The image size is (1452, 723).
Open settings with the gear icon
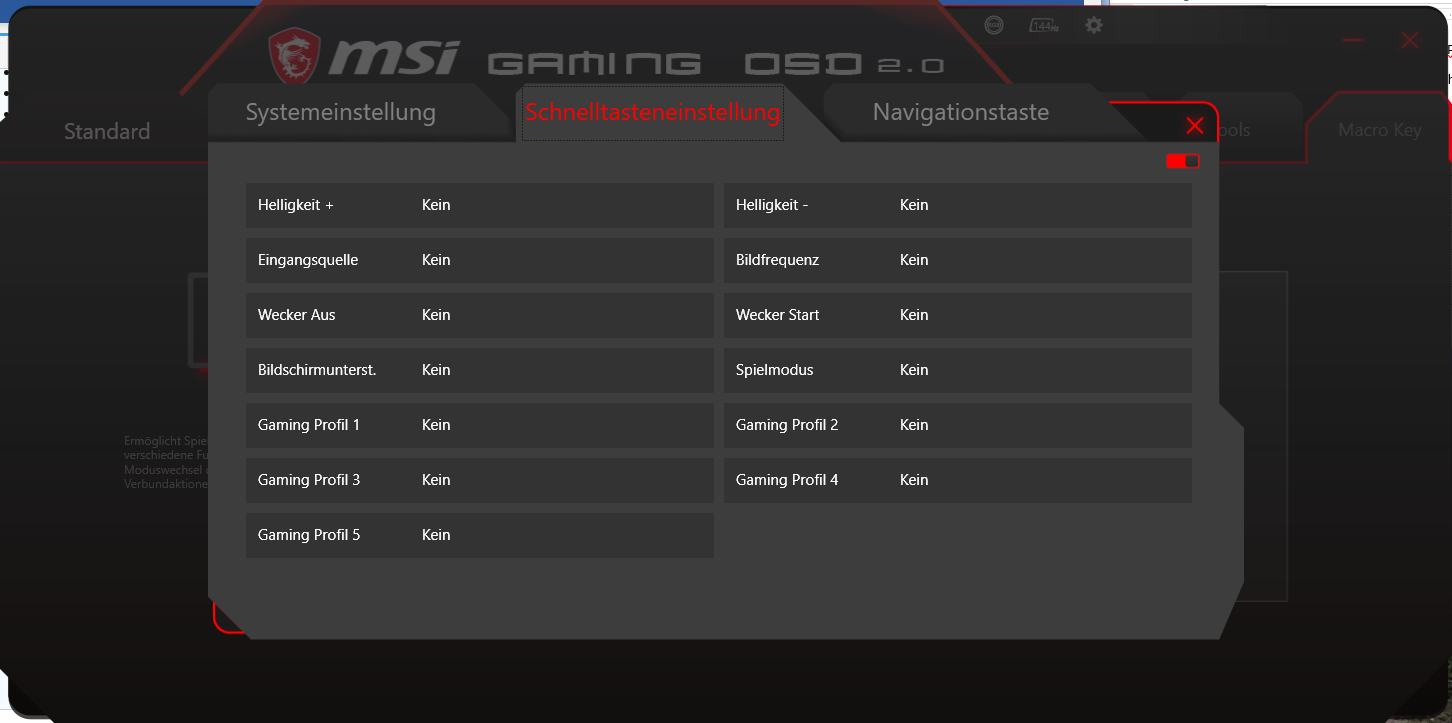[x=1094, y=25]
